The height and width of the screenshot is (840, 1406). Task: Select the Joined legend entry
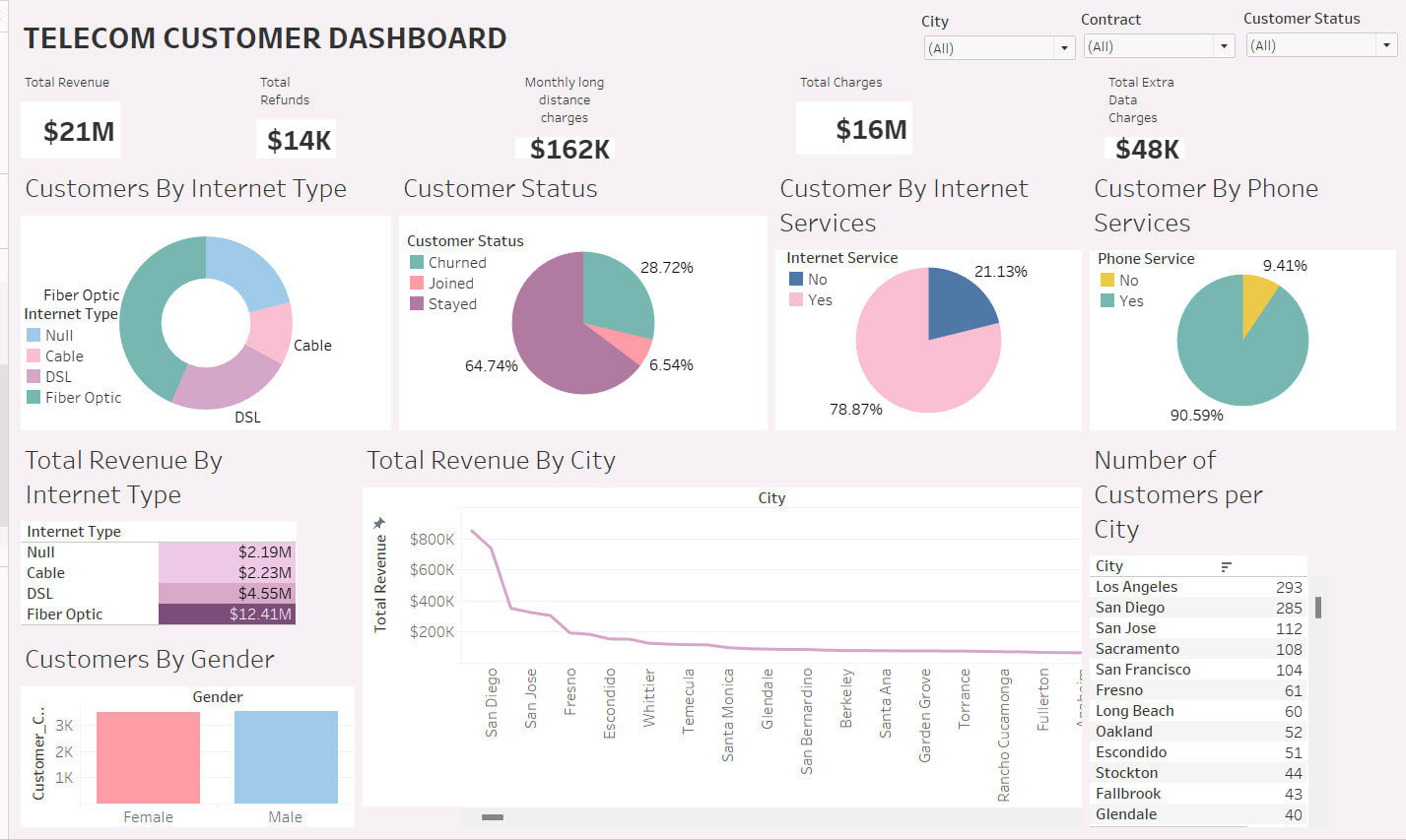[450, 284]
